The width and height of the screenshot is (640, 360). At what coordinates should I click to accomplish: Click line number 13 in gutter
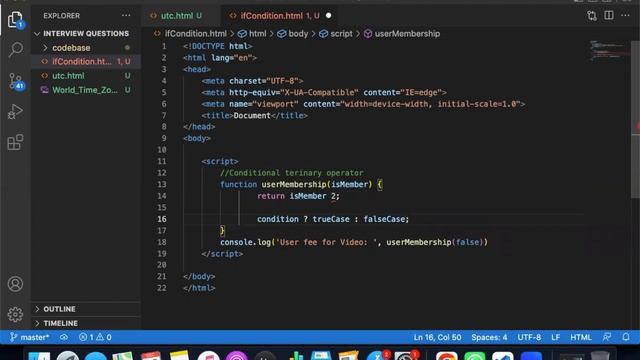point(162,184)
